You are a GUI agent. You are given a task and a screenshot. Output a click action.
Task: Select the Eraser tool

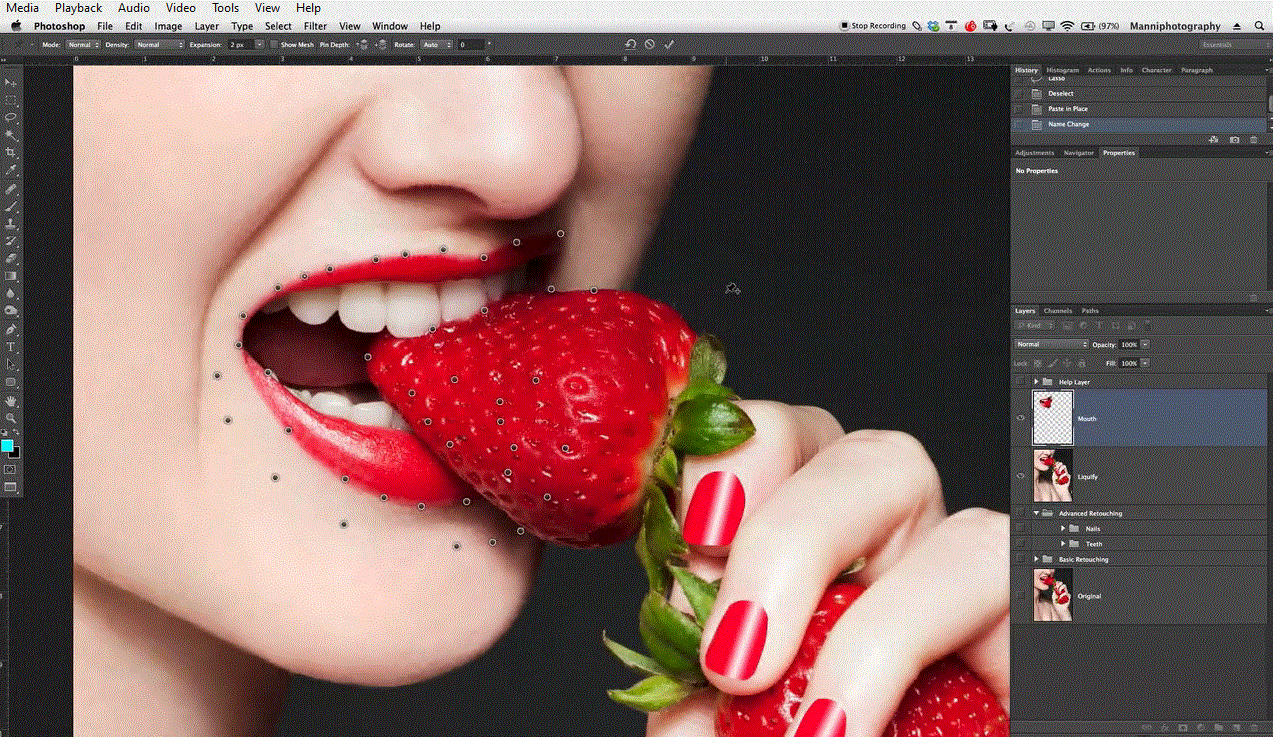pyautogui.click(x=11, y=258)
